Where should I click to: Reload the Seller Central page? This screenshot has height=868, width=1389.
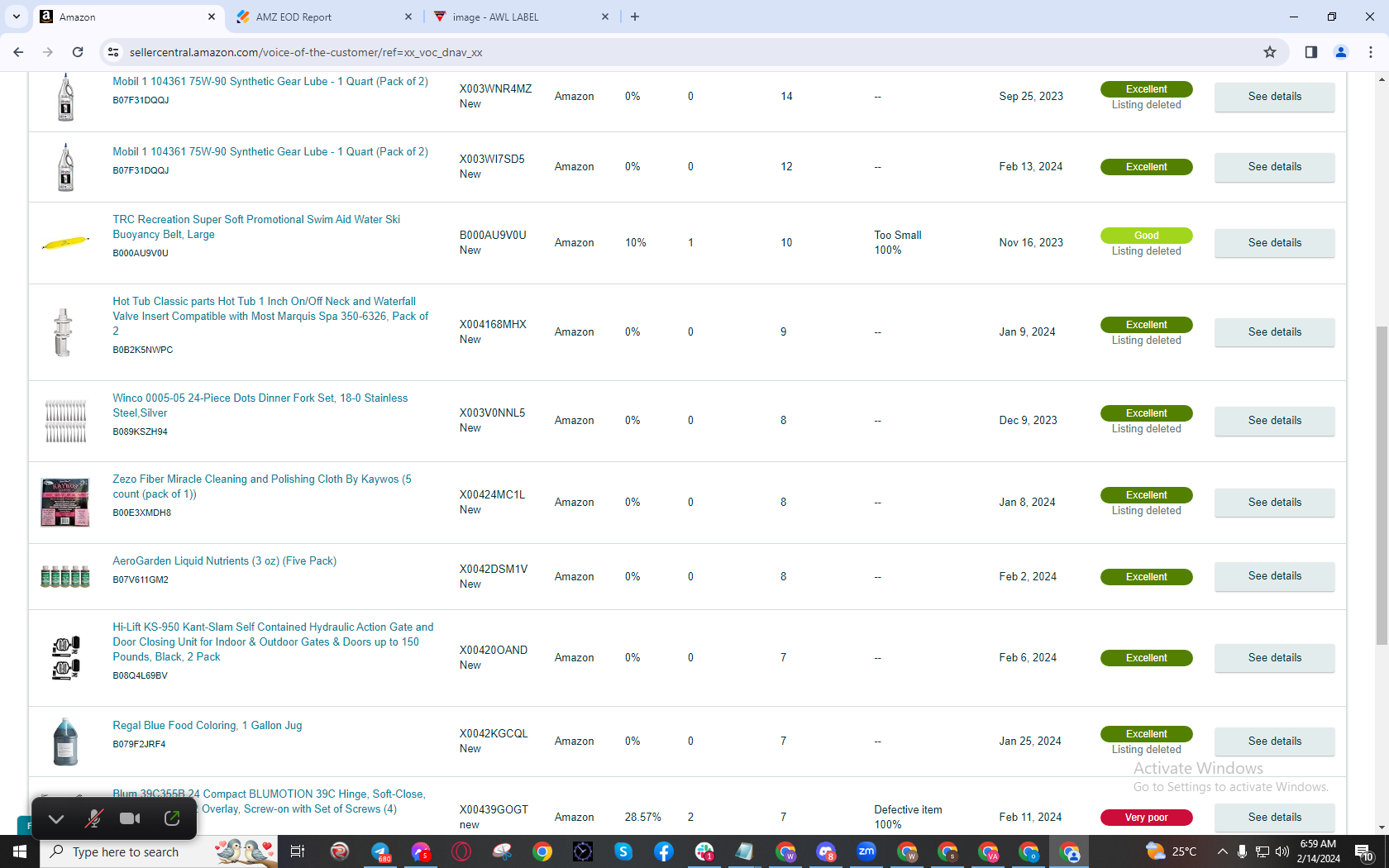pos(78,52)
